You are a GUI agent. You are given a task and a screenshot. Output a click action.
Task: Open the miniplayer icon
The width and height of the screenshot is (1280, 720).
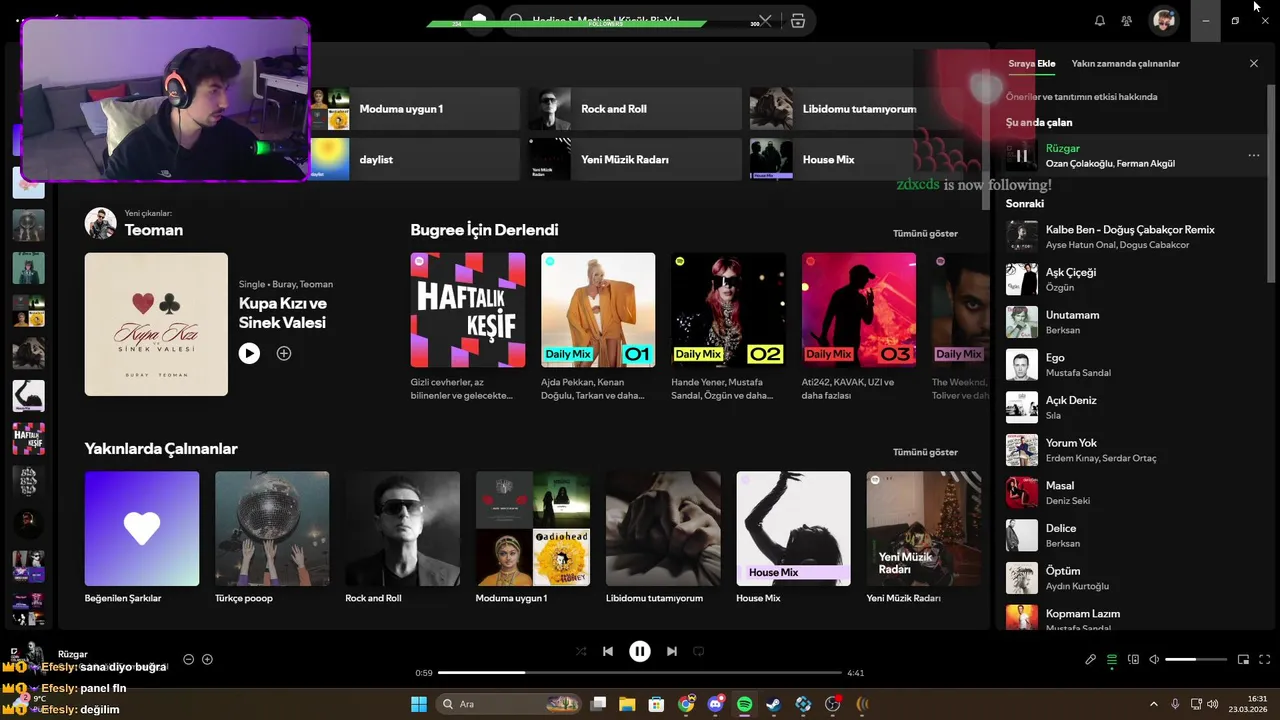tap(1244, 659)
